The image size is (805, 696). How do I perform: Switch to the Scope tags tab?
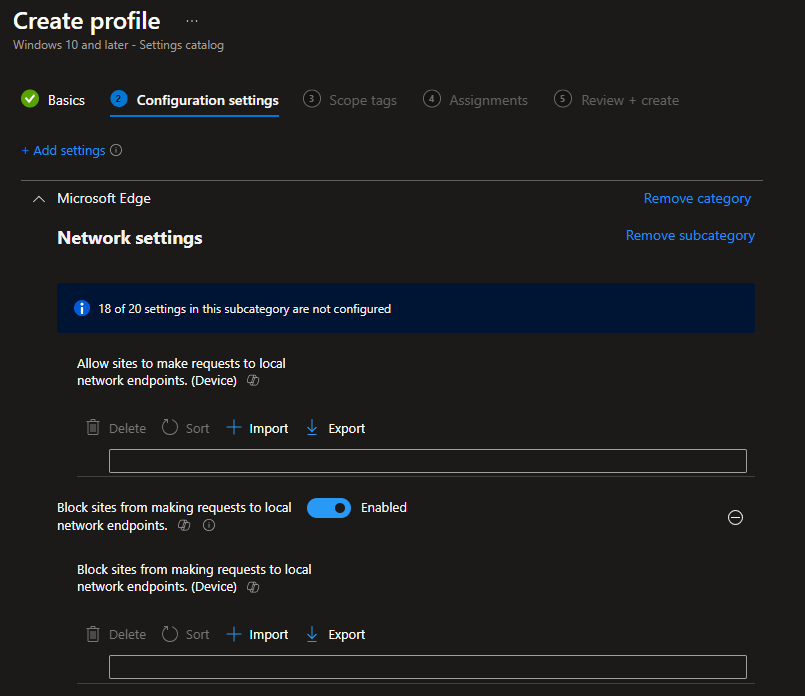(351, 100)
